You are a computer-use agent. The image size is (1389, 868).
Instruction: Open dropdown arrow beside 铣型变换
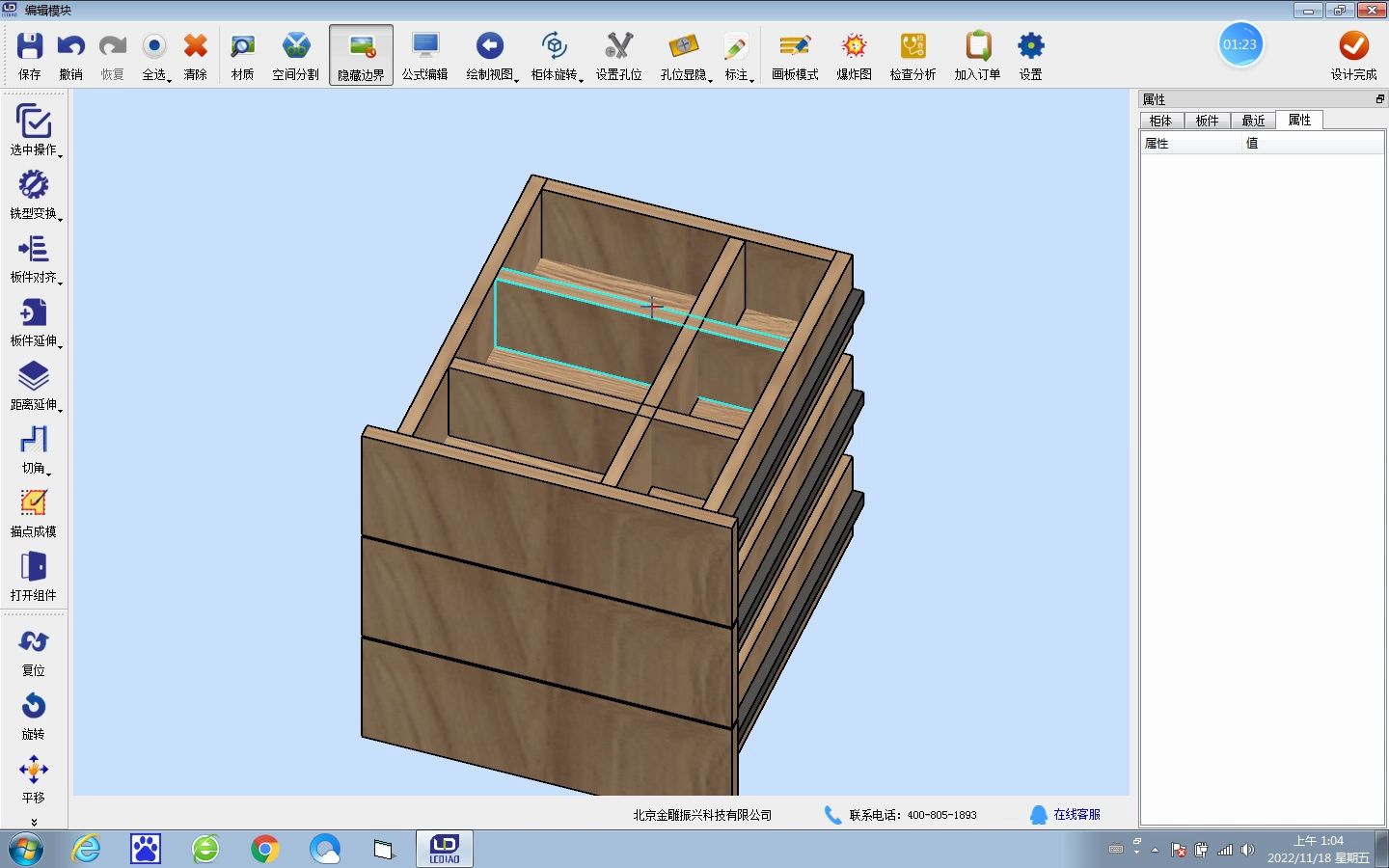coord(60,219)
